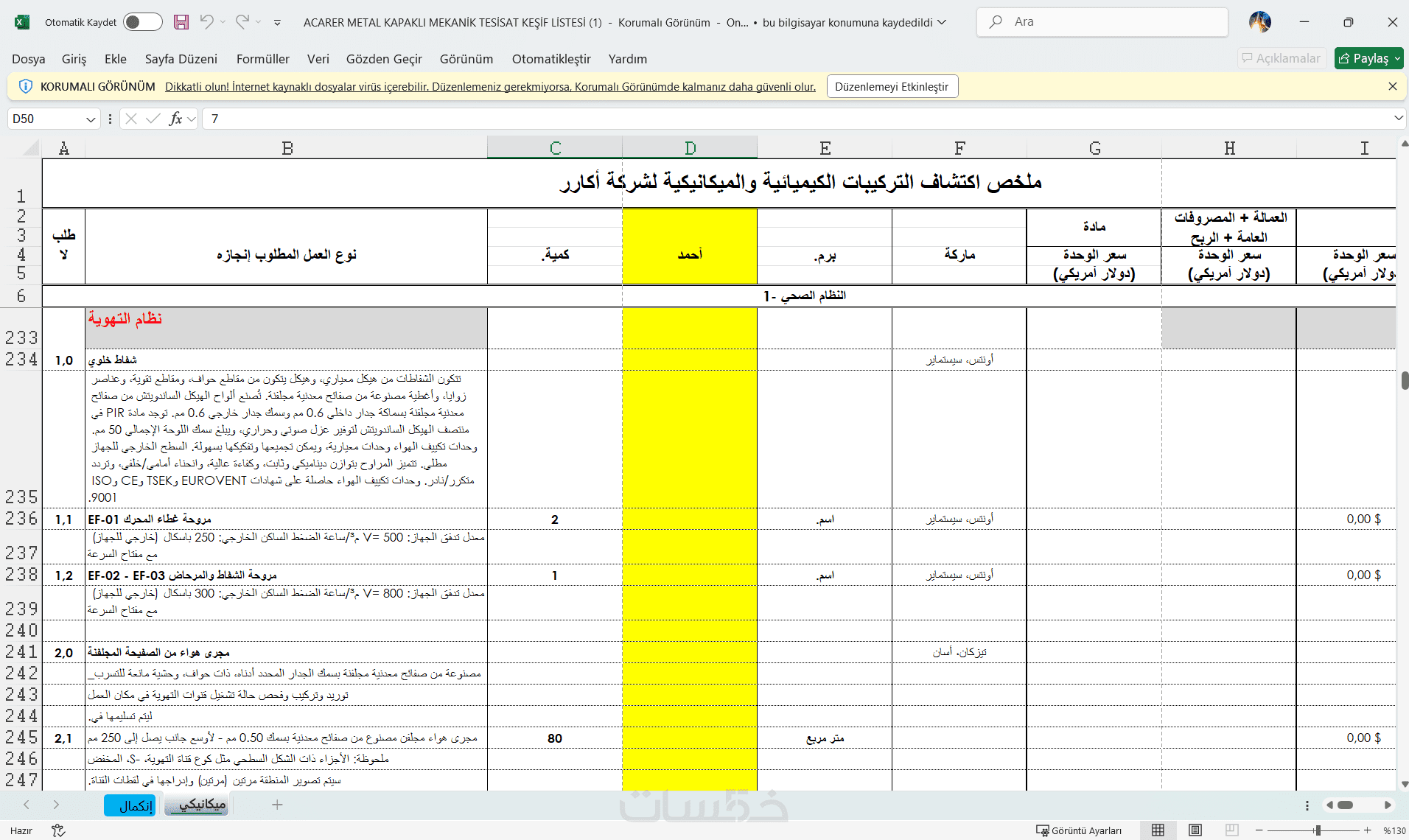The width and height of the screenshot is (1409, 840).
Task: Open the Undo history dropdown
Action: [x=223, y=22]
